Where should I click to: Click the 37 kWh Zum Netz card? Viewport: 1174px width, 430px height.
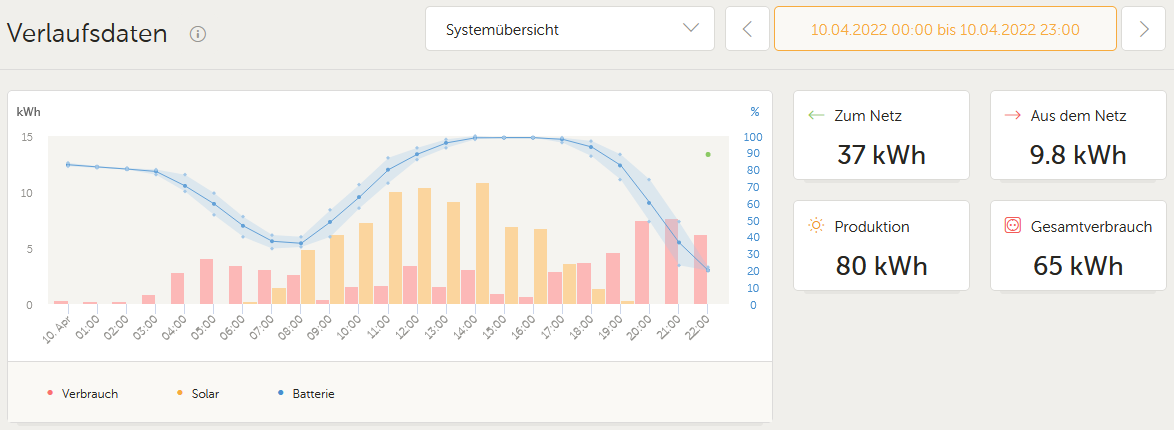tap(881, 136)
